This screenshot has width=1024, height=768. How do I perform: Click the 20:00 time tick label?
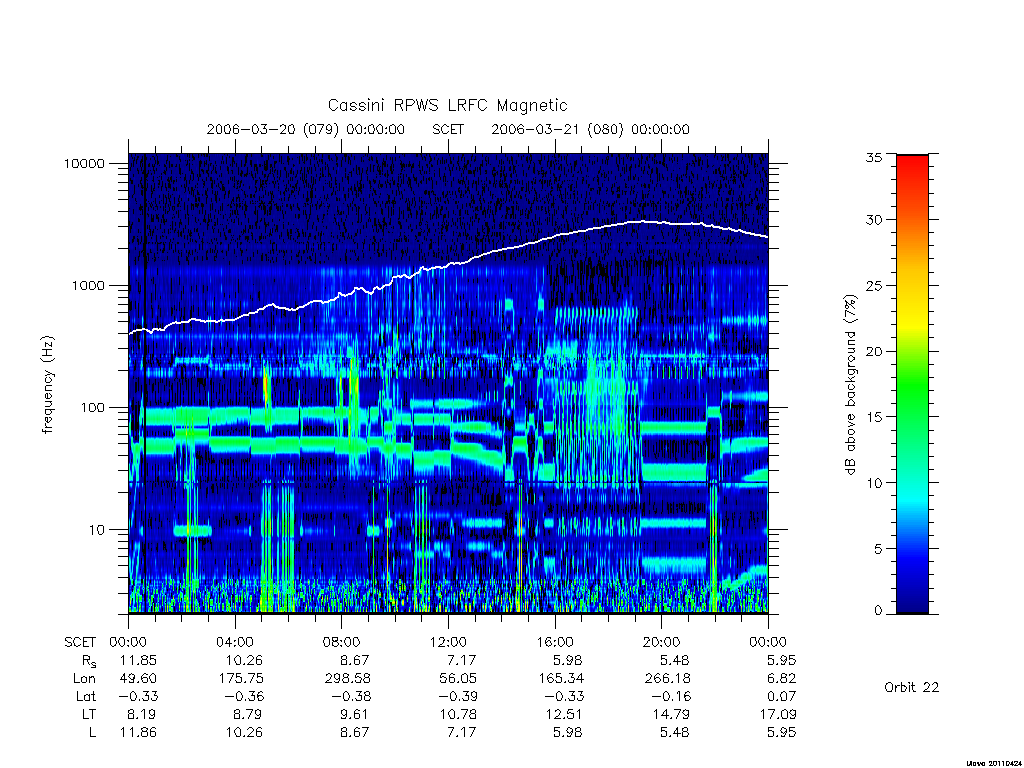[662, 642]
